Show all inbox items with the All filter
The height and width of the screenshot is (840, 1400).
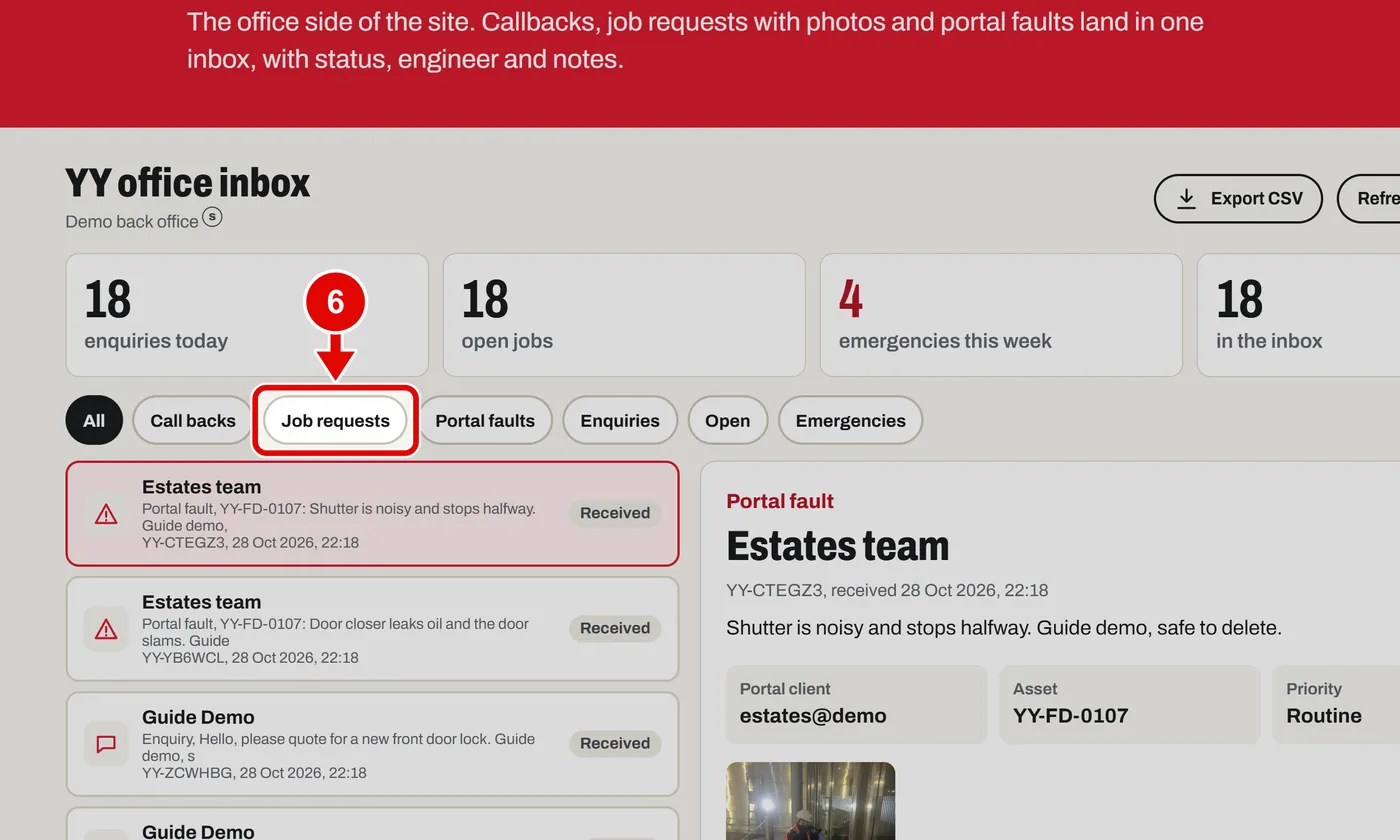coord(94,420)
